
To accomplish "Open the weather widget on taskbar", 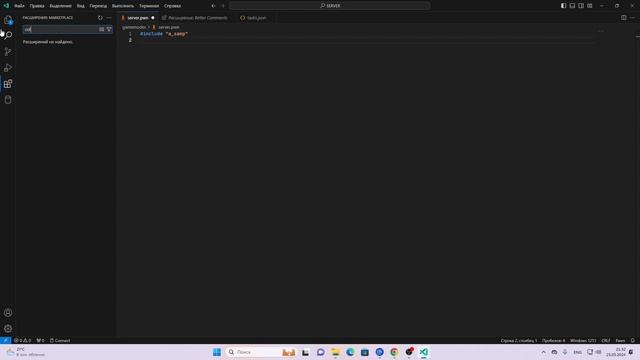I will point(25,352).
